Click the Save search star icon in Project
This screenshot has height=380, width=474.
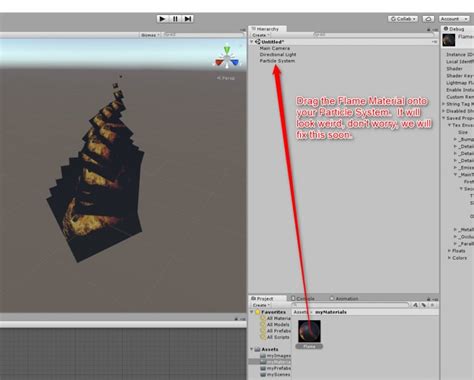pos(432,305)
